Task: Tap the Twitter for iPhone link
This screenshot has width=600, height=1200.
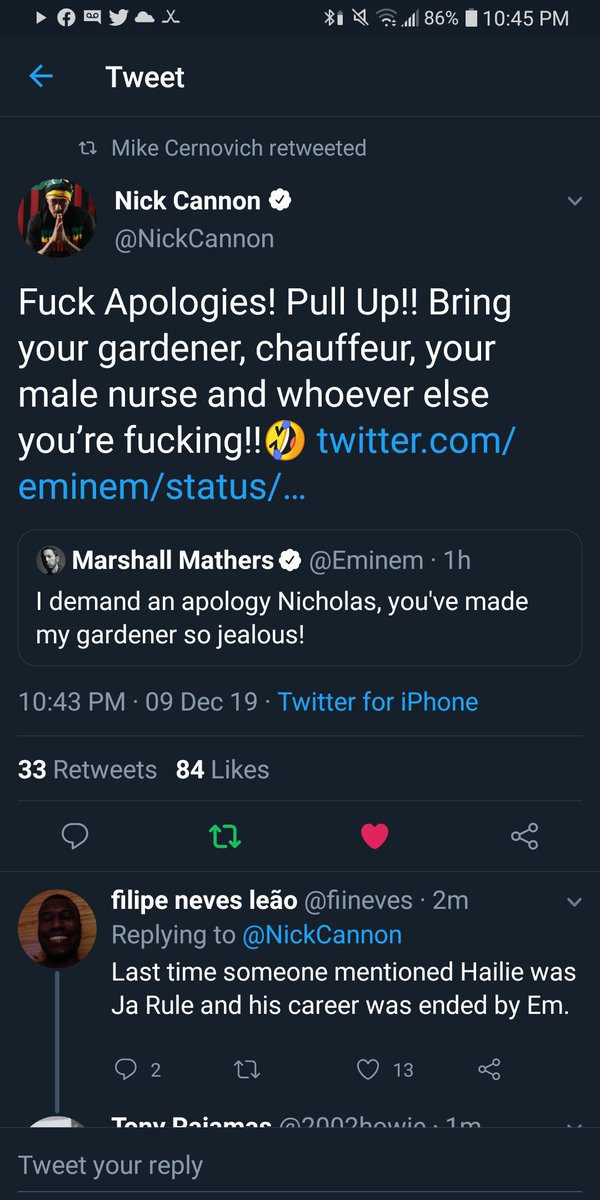Action: point(378,702)
